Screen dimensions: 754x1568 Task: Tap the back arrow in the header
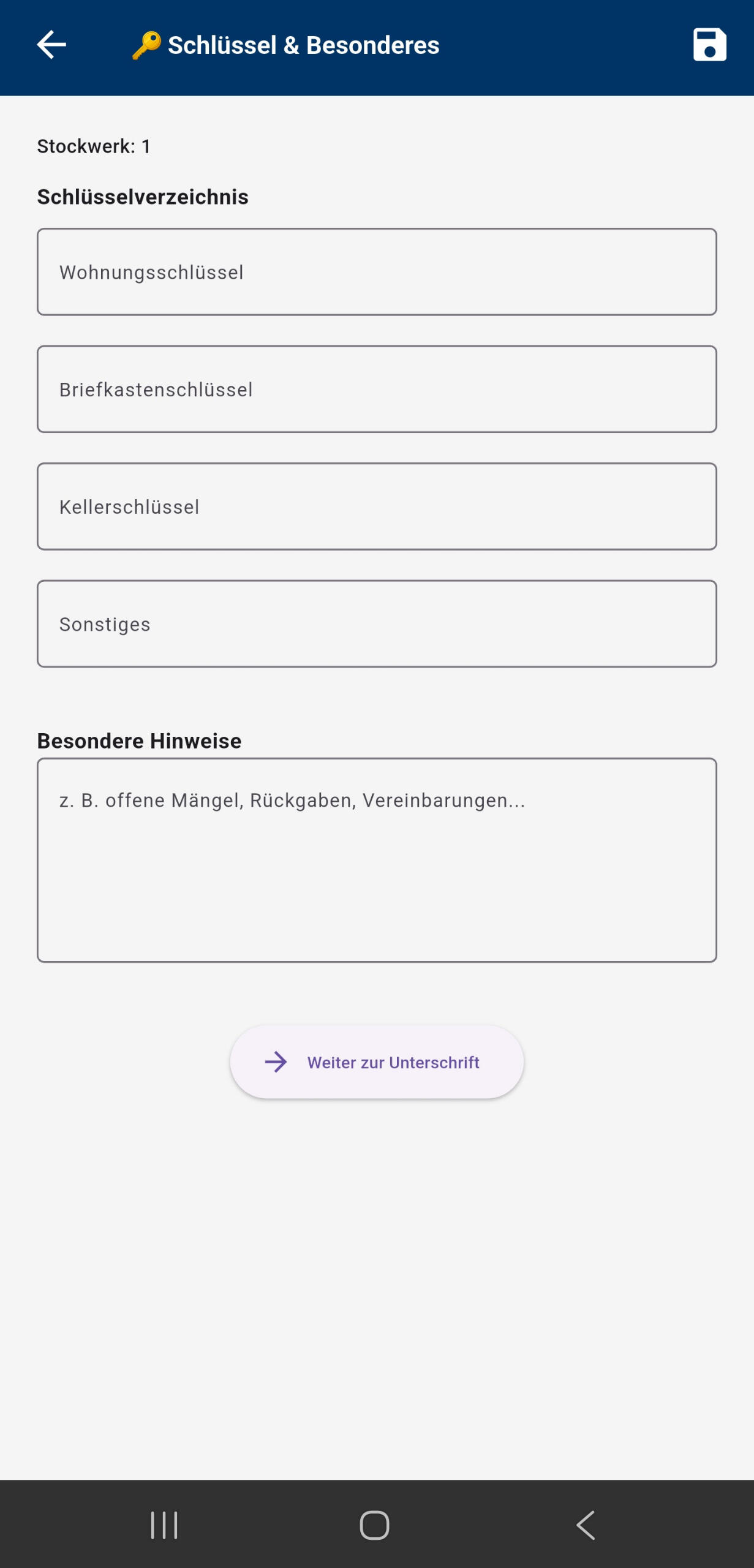tap(51, 45)
